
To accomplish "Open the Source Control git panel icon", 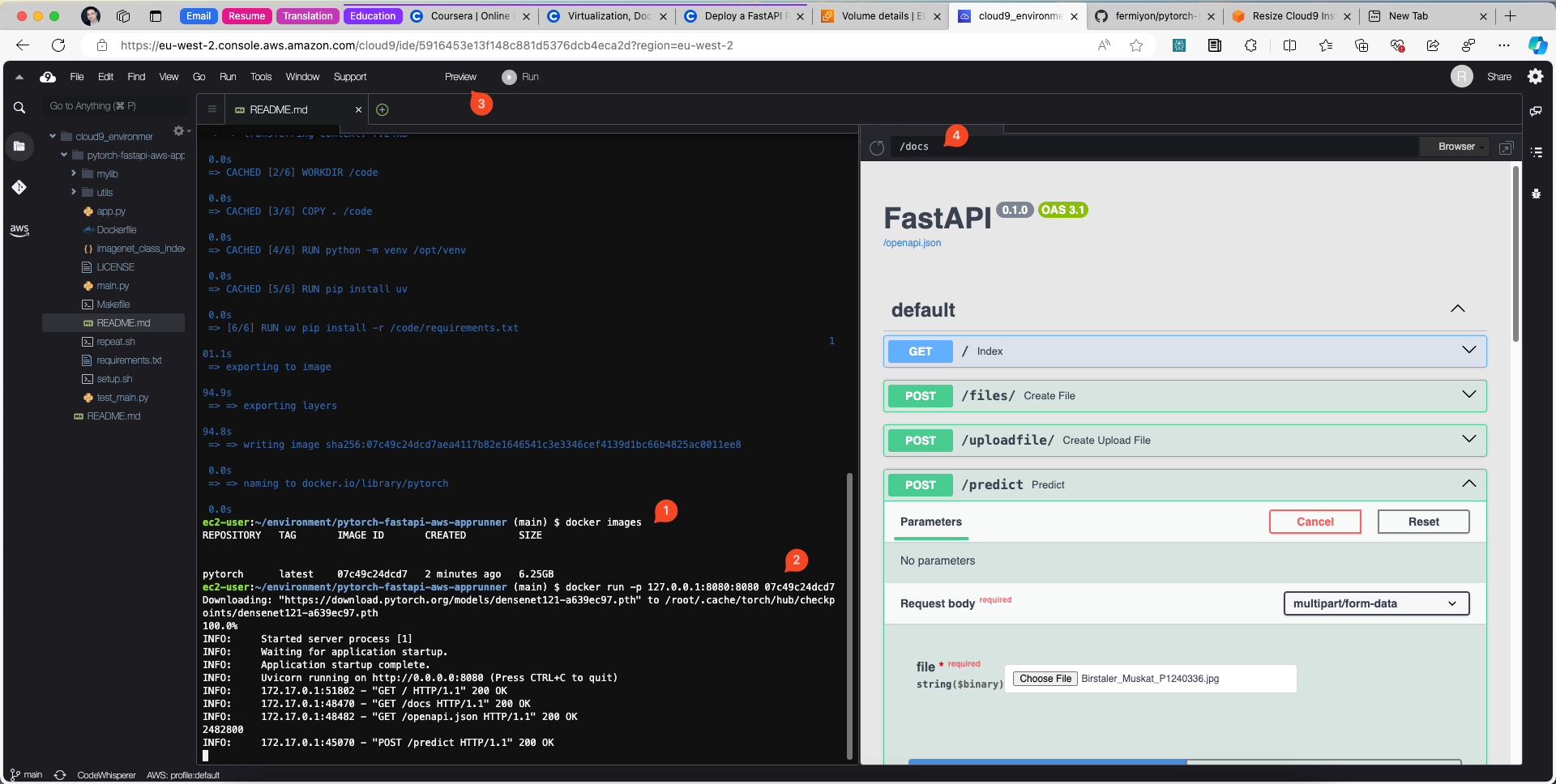I will pyautogui.click(x=19, y=187).
